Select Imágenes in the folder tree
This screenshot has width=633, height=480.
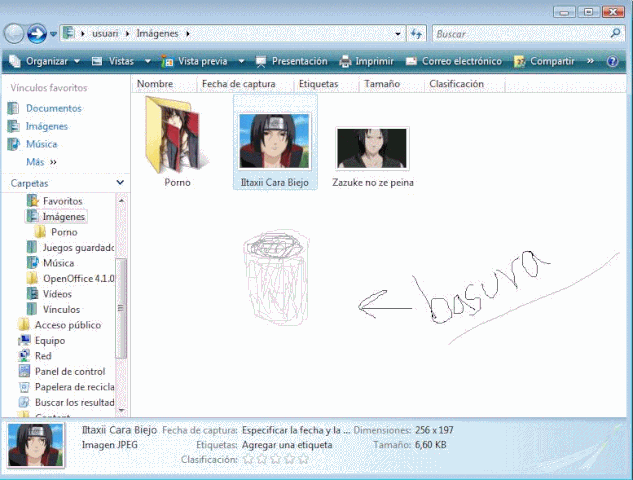(56, 216)
